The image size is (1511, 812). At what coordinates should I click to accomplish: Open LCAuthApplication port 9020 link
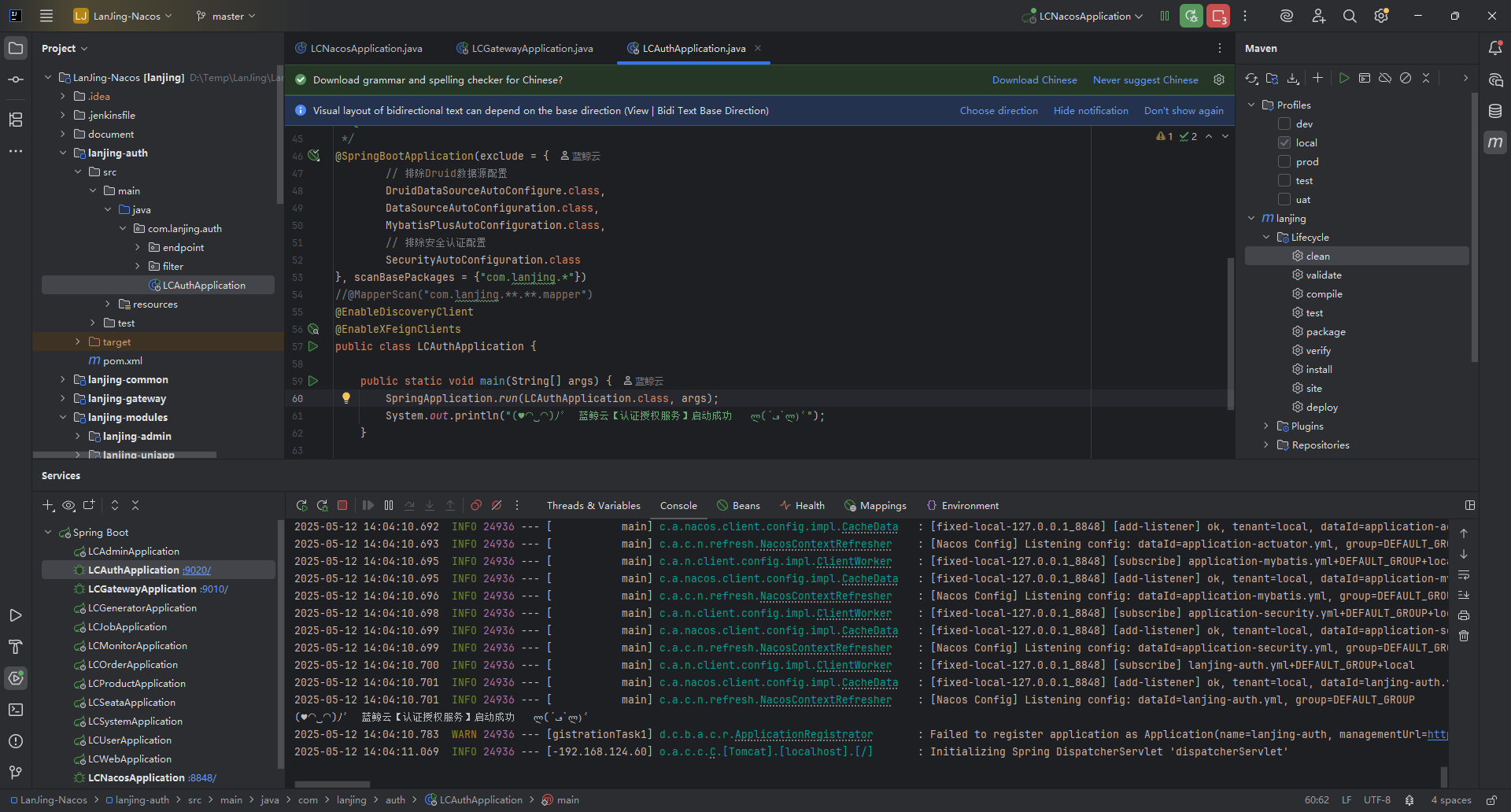[x=197, y=570]
